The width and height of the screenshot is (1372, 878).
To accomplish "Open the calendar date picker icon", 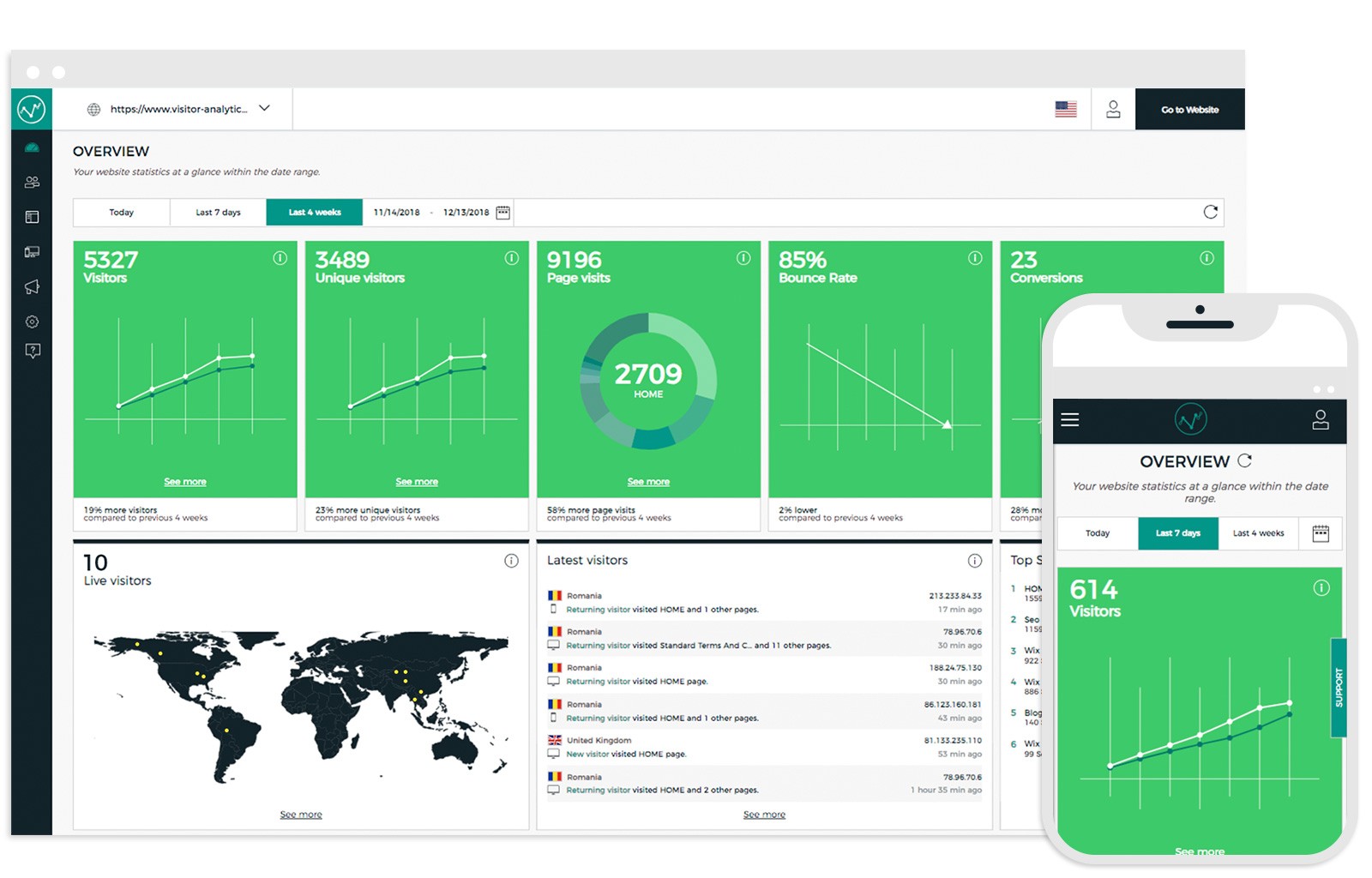I will pyautogui.click(x=503, y=212).
